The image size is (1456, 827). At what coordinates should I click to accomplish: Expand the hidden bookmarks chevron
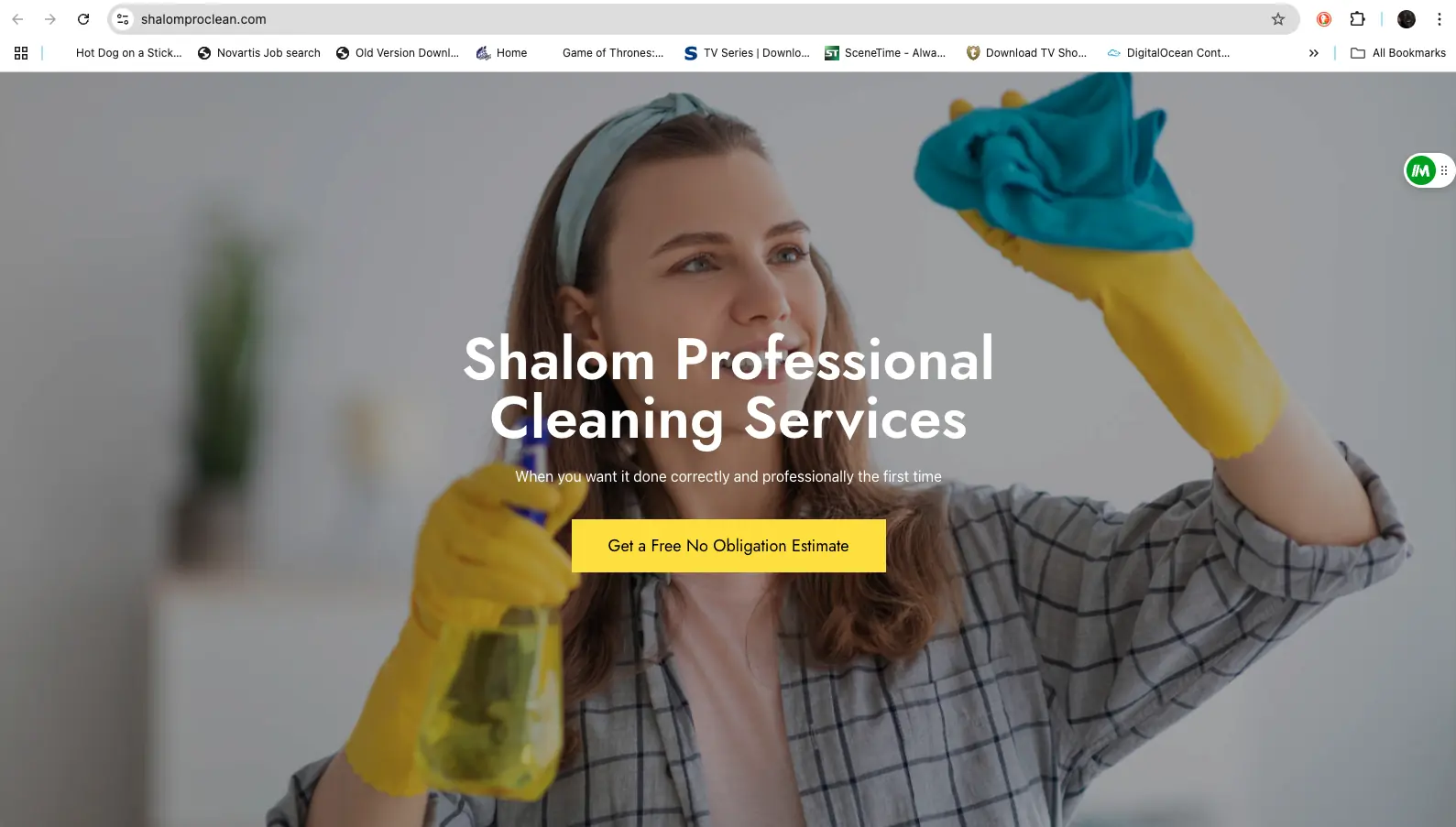1314,53
